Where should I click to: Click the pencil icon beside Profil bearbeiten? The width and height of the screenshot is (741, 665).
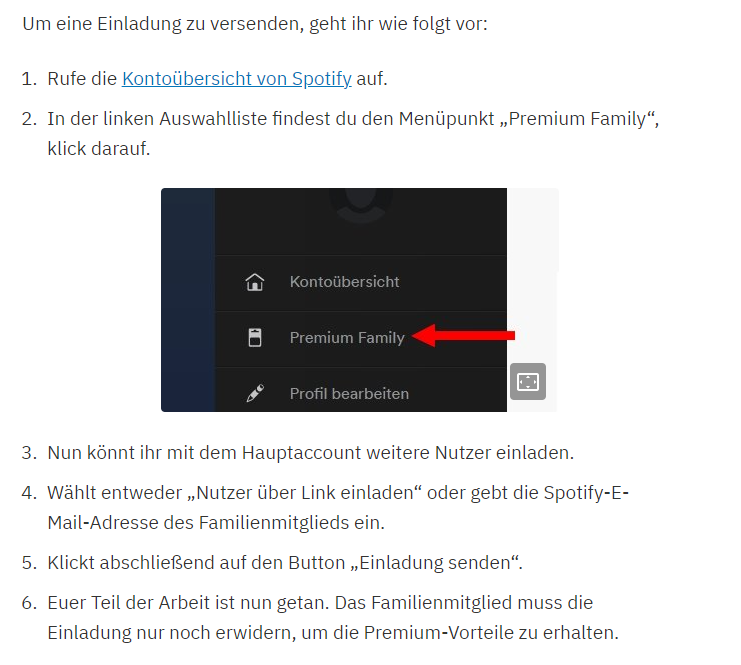pos(255,393)
